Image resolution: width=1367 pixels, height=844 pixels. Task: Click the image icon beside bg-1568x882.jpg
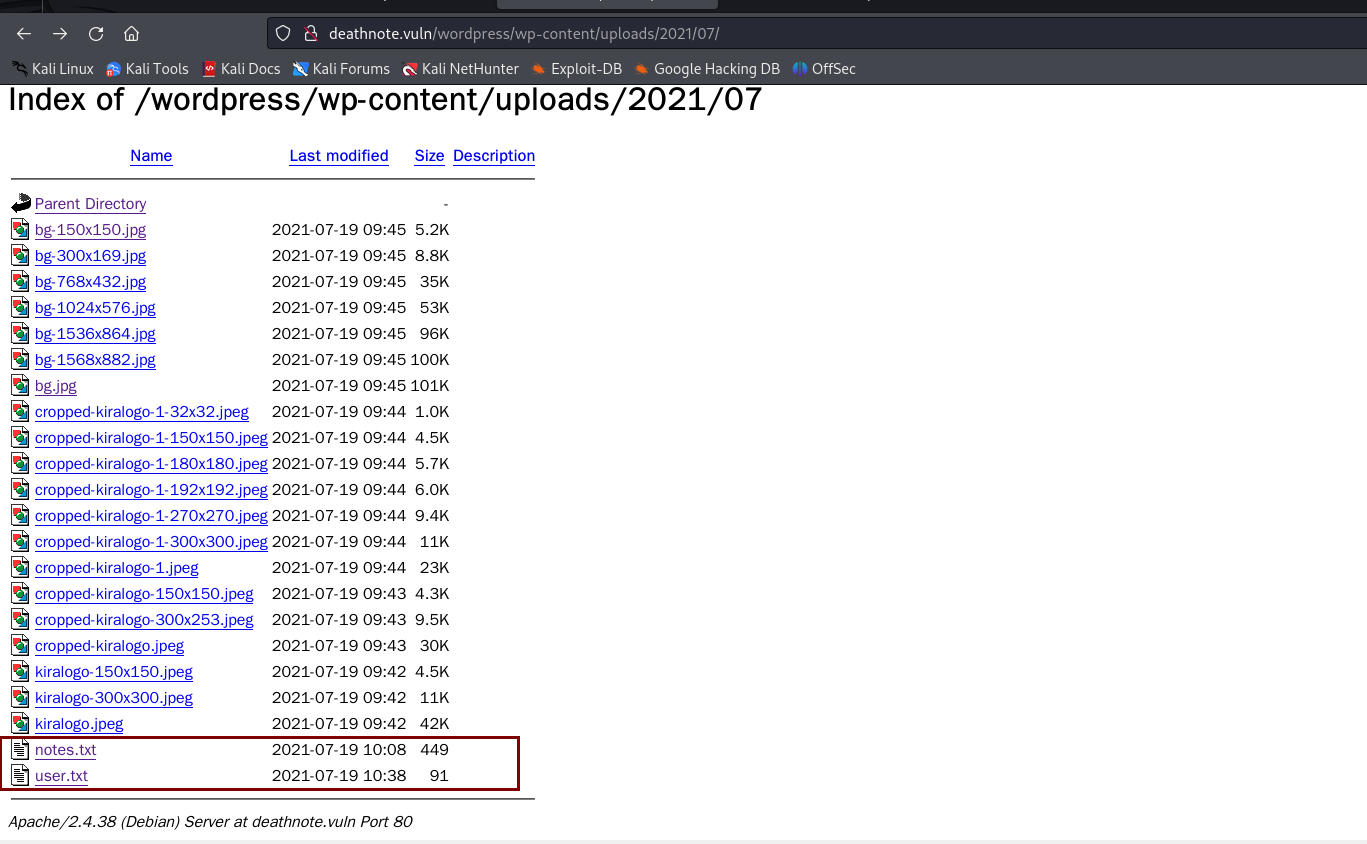pyautogui.click(x=21, y=359)
